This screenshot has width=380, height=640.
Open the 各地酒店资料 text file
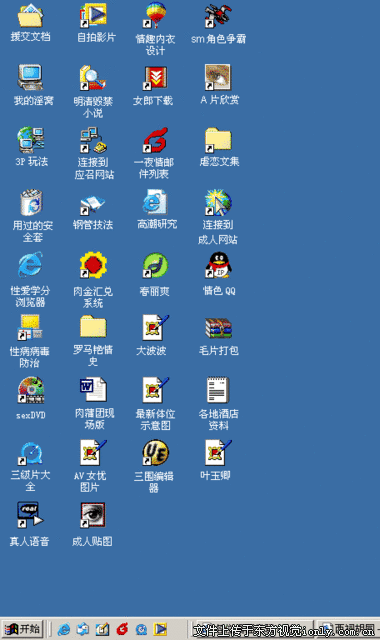[x=218, y=390]
